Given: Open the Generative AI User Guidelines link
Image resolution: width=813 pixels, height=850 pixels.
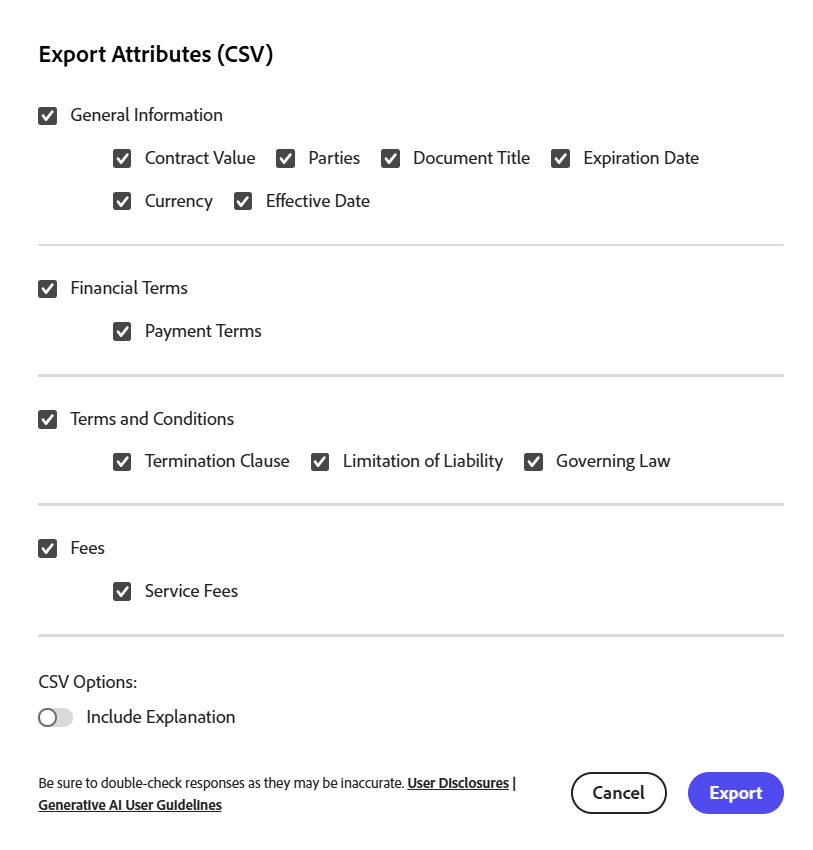Looking at the screenshot, I should click(x=130, y=805).
